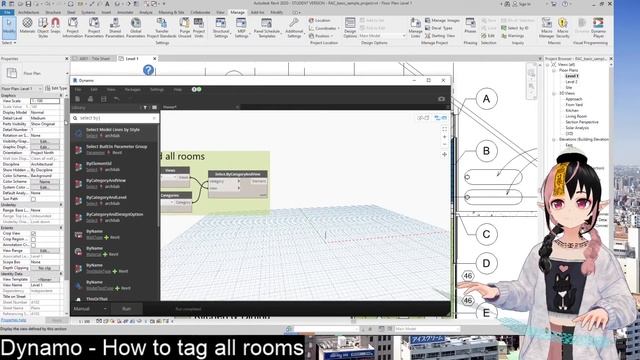
Task: Open Project Information dialog
Action: [73, 27]
